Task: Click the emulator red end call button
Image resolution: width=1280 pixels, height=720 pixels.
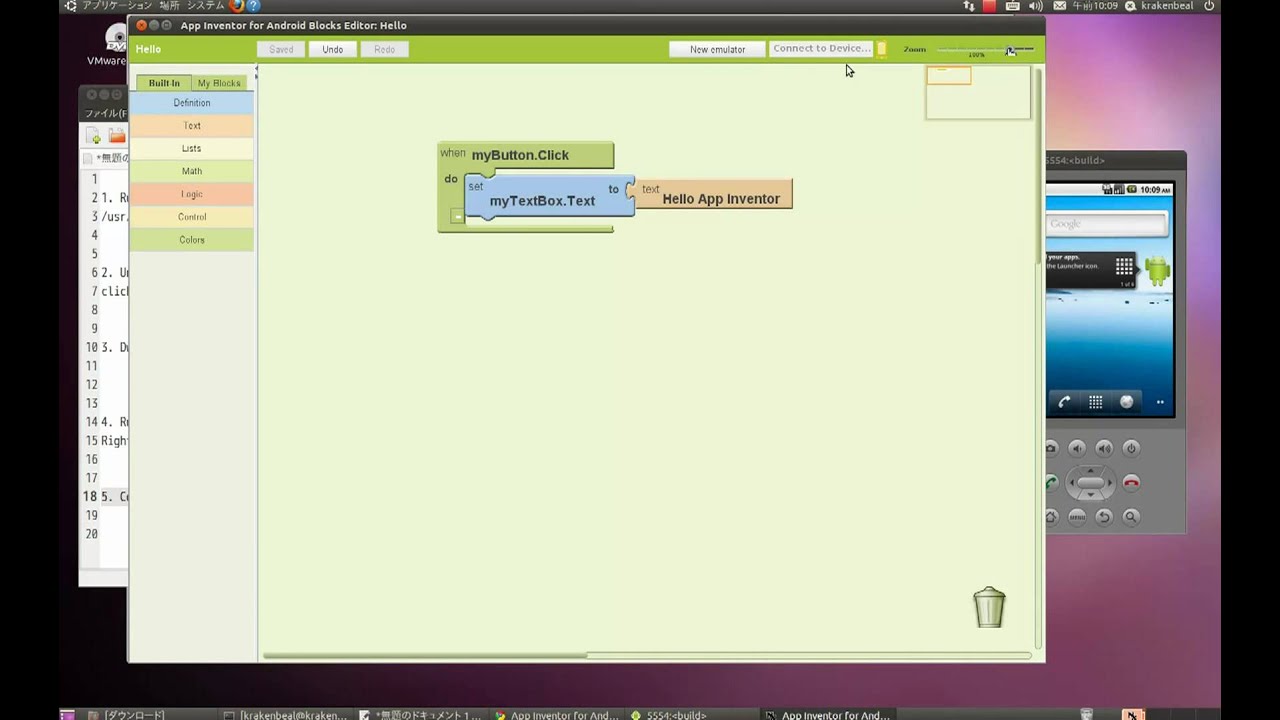Action: (1131, 483)
